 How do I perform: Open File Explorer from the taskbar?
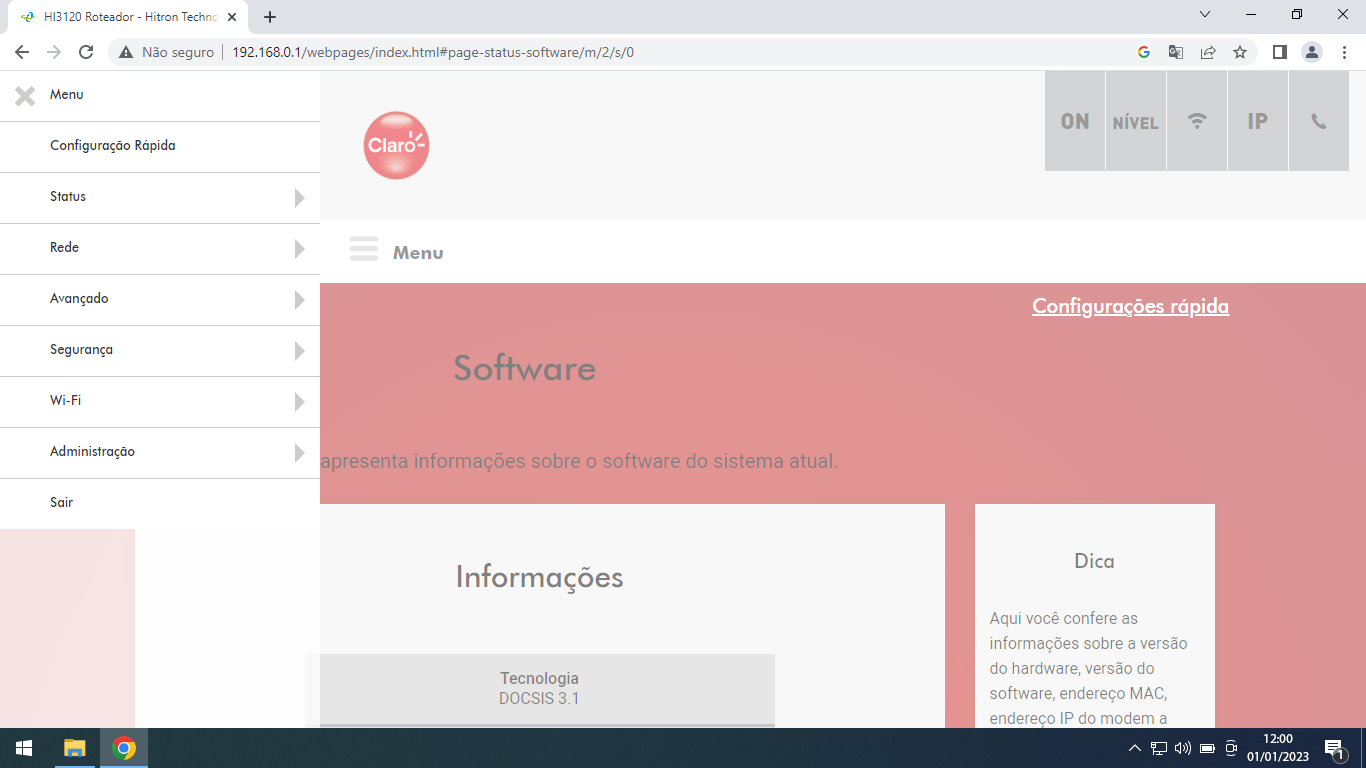pyautogui.click(x=75, y=748)
